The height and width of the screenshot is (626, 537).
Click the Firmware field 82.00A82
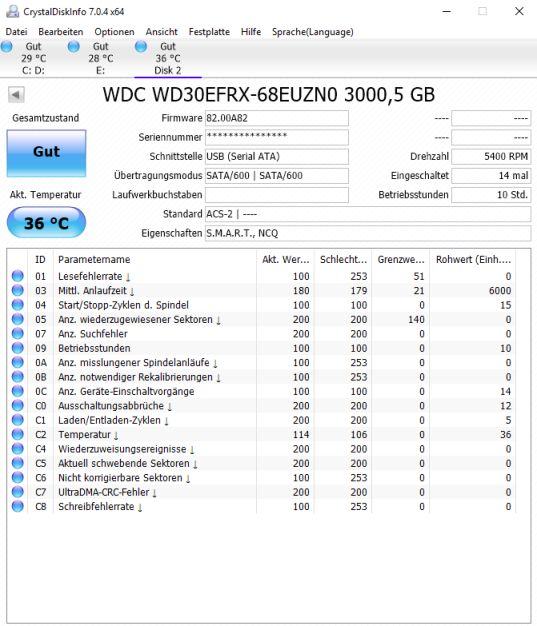click(x=277, y=118)
